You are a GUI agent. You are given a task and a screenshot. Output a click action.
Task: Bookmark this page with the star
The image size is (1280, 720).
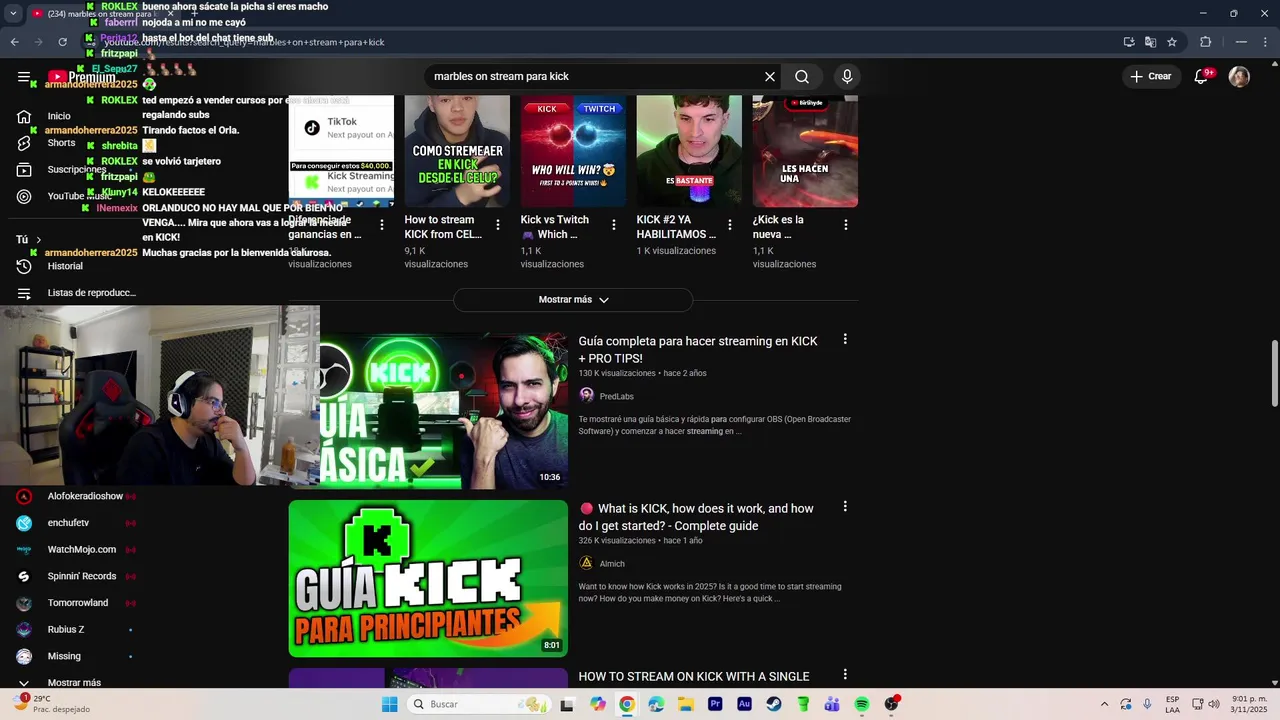pyautogui.click(x=1172, y=42)
